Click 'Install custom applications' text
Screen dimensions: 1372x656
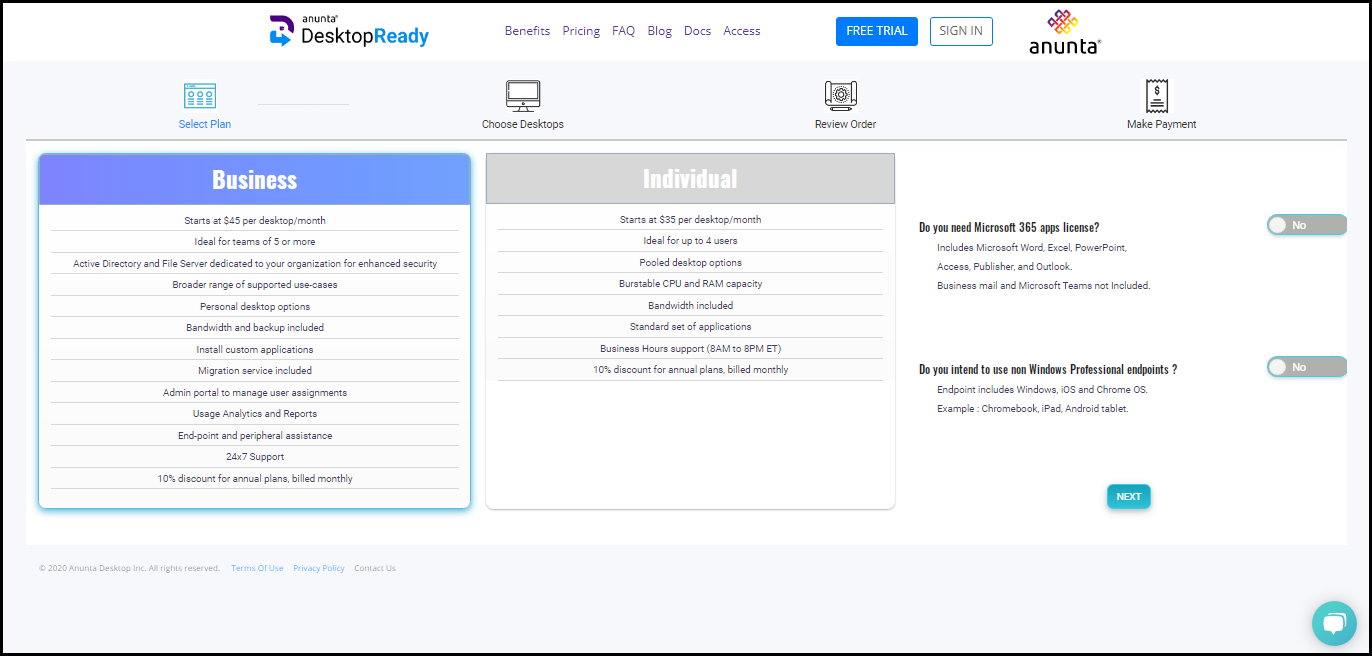(255, 350)
